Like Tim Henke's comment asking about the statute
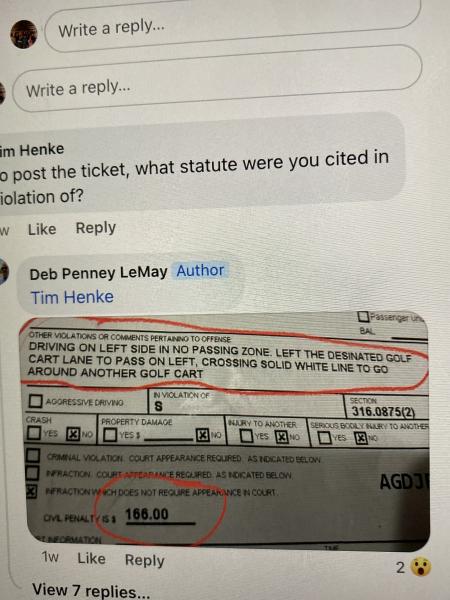The width and height of the screenshot is (450, 600). click(42, 229)
